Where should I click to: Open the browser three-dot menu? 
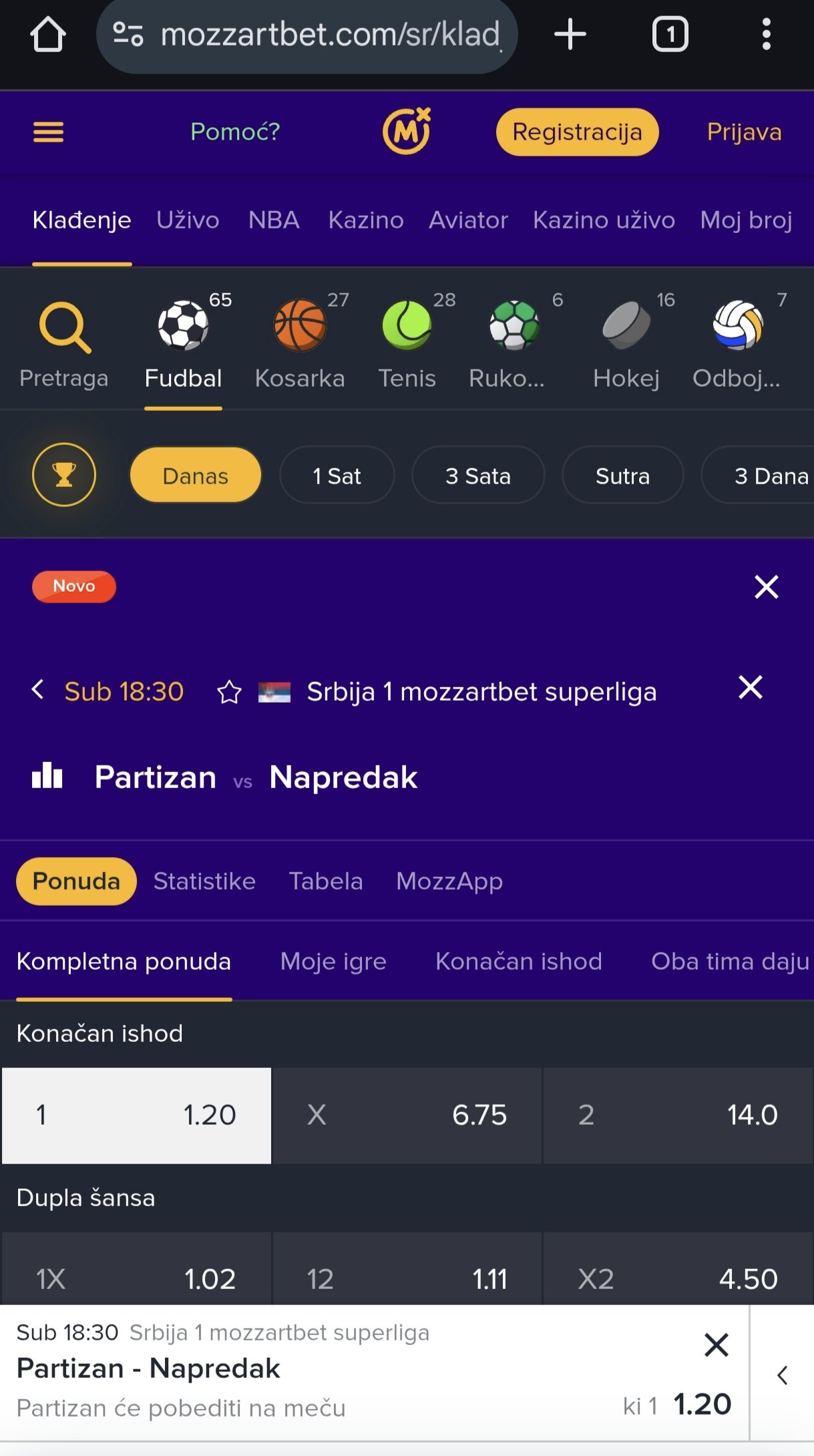tap(766, 35)
